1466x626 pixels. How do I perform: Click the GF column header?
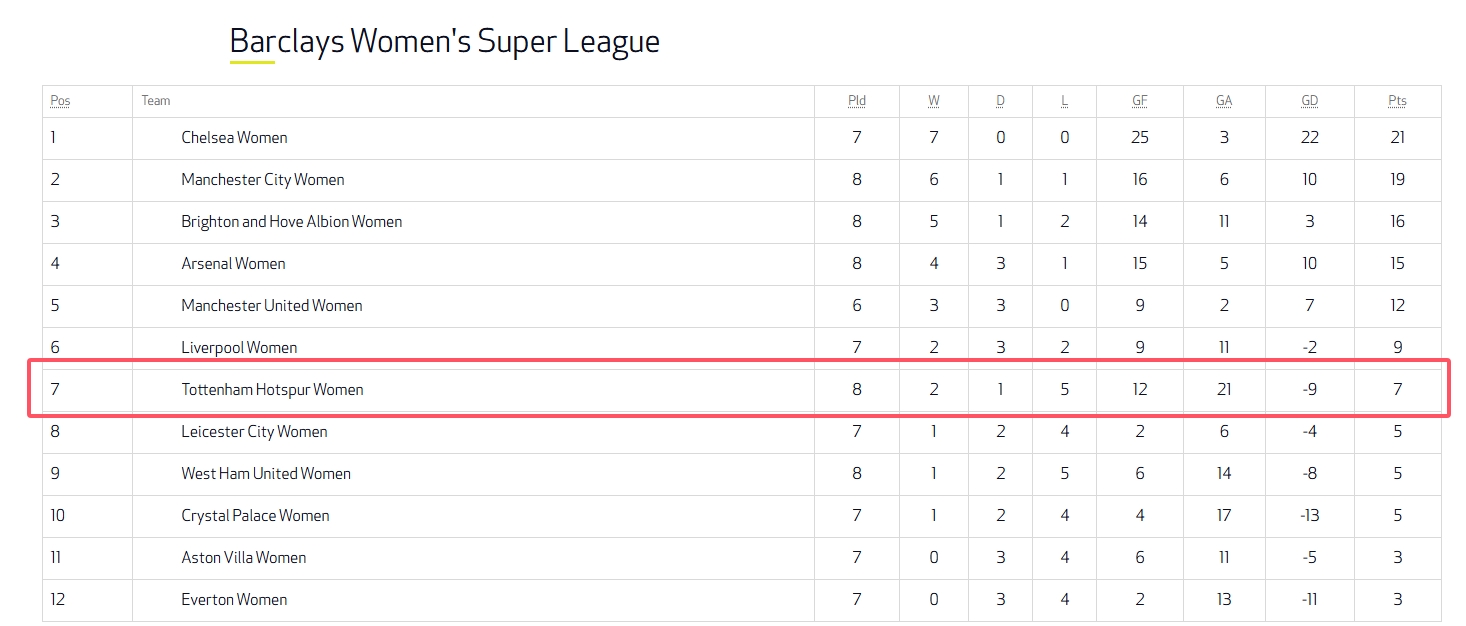click(1139, 101)
